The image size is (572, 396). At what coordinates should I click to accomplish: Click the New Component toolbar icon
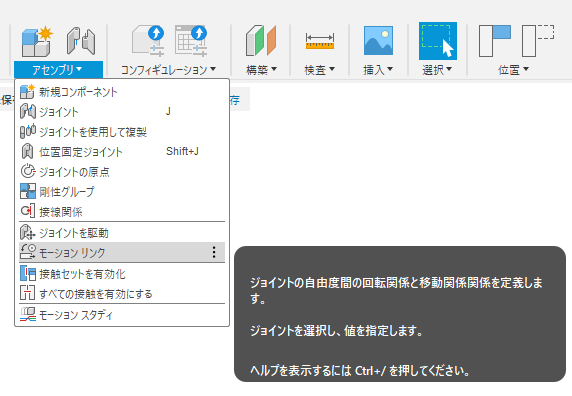(x=37, y=41)
